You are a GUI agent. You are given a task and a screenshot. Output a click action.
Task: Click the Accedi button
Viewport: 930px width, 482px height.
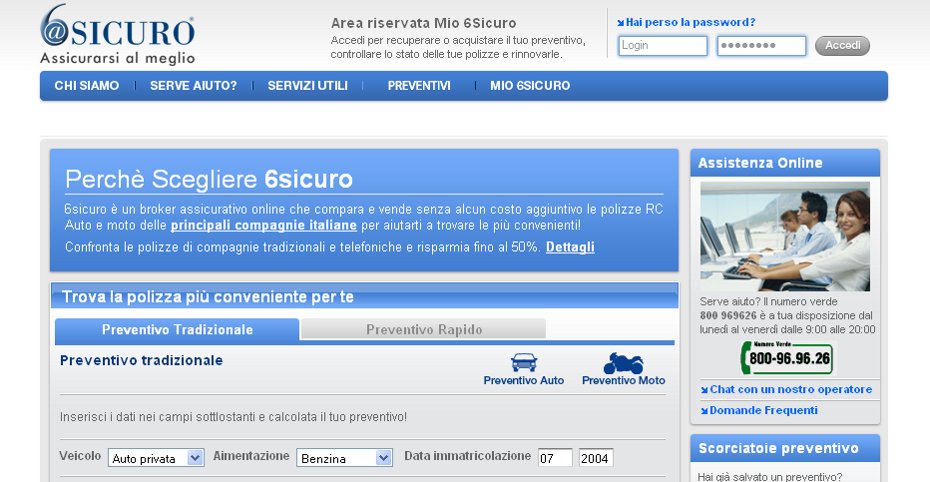tap(842, 46)
